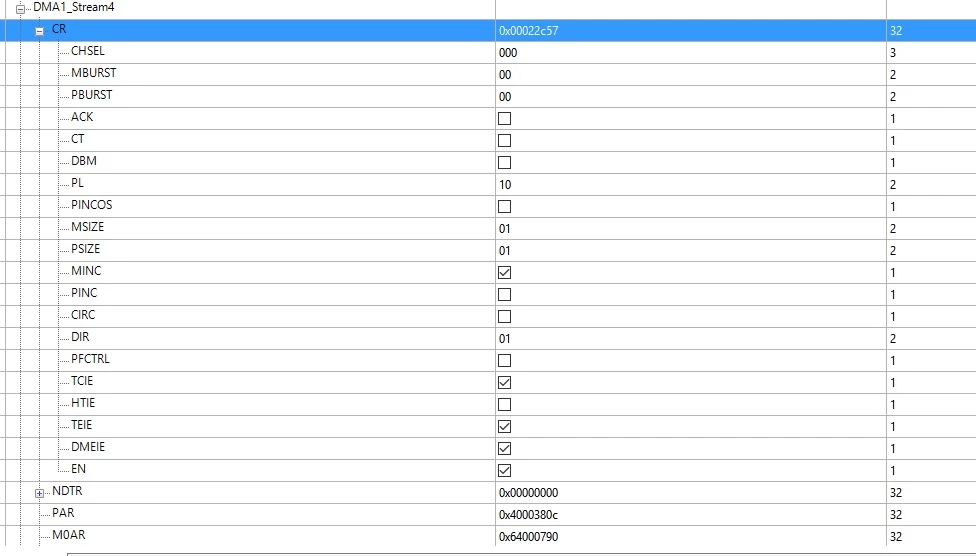
Task: Click the PL value 10
Action: coord(505,185)
